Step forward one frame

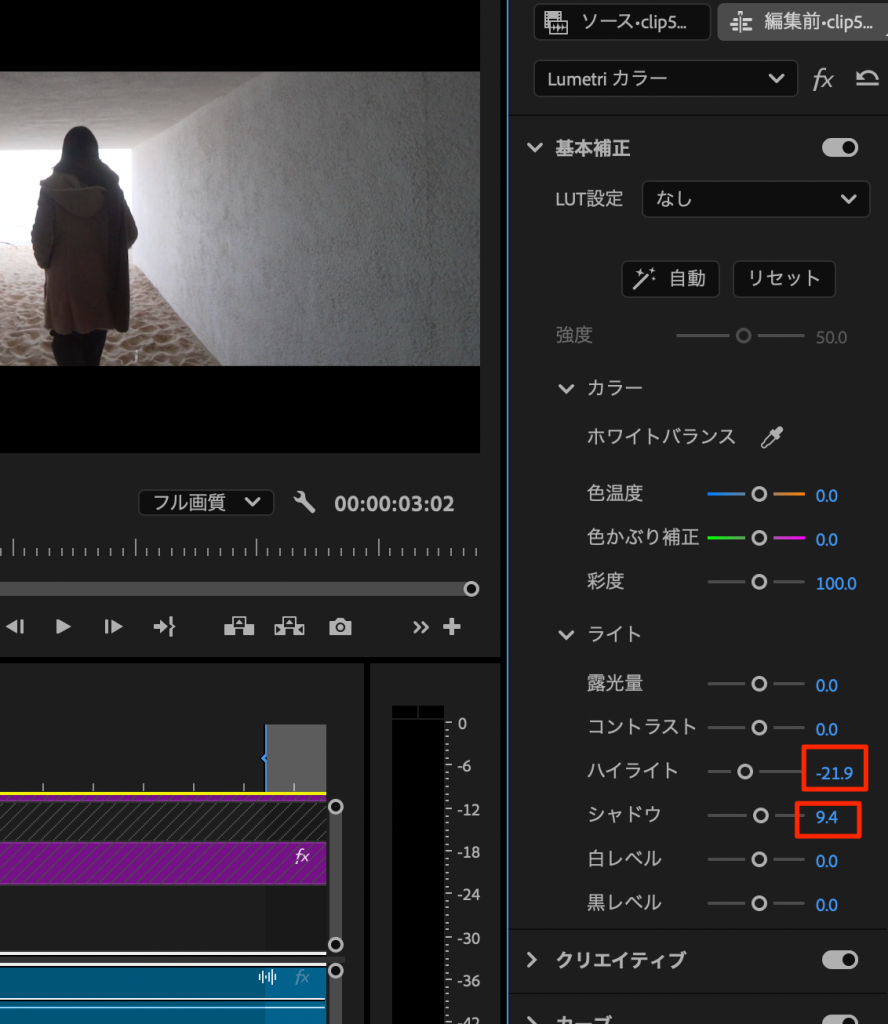pos(113,627)
